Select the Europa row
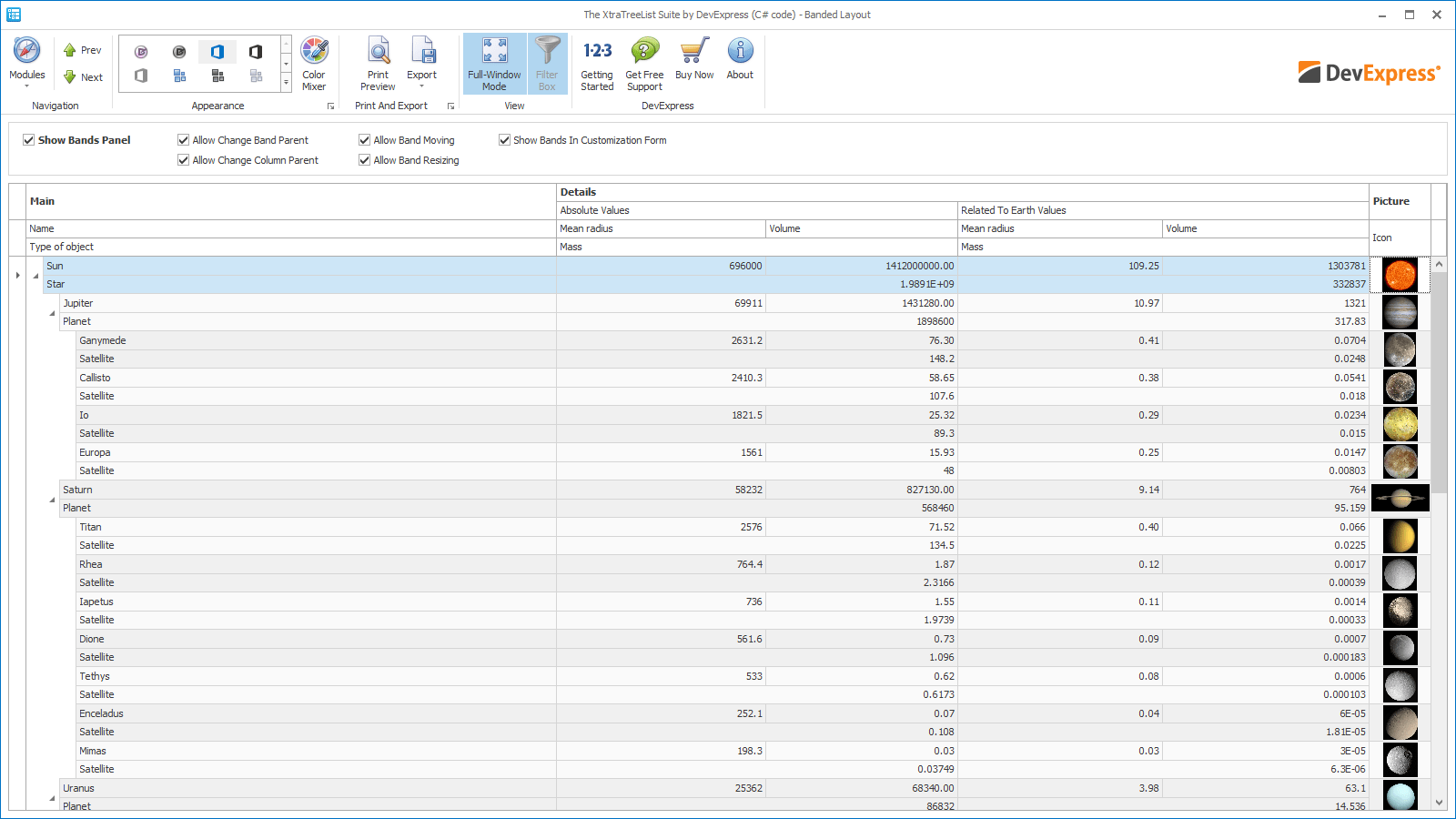This screenshot has width=1456, height=819. pos(723,461)
